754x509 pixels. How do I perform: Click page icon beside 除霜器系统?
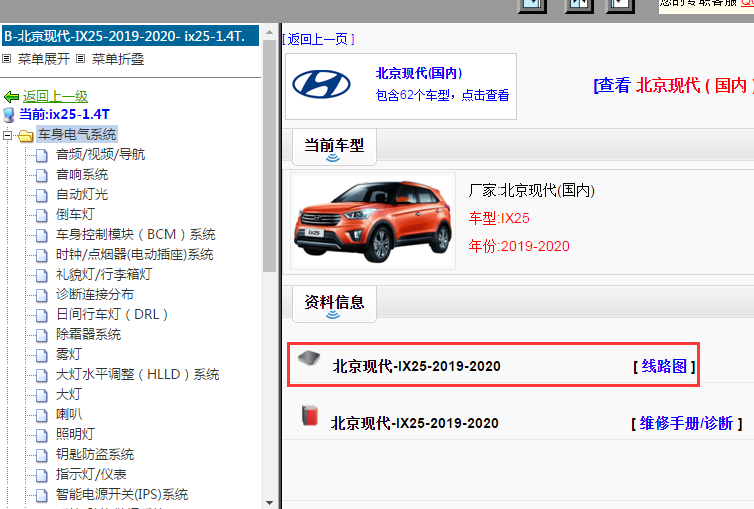tap(42, 335)
